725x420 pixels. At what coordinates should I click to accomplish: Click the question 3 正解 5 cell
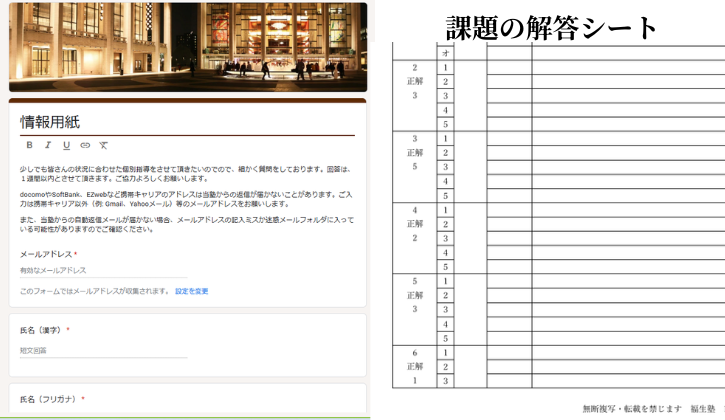point(415,167)
